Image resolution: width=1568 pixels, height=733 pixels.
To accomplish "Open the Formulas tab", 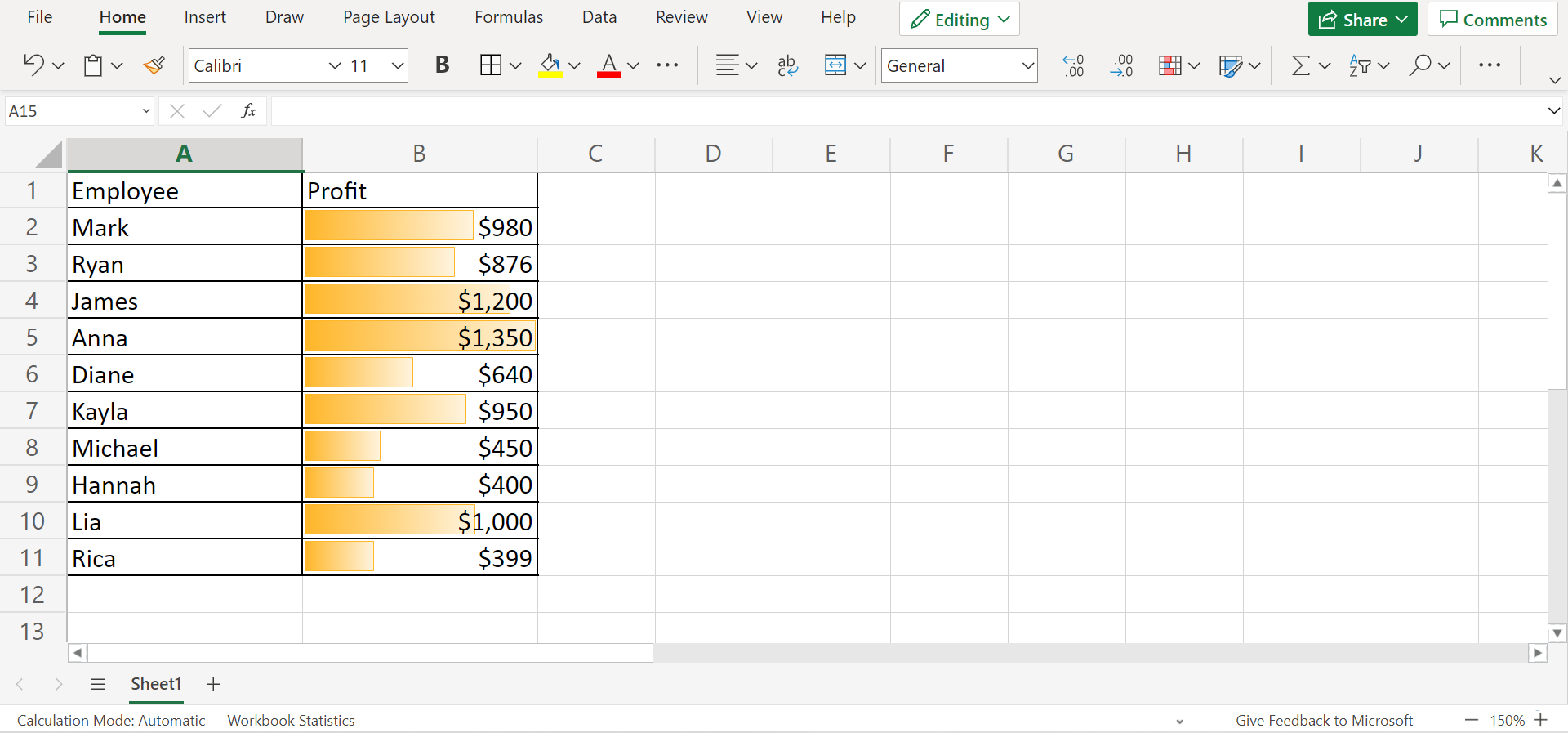I will click(508, 17).
